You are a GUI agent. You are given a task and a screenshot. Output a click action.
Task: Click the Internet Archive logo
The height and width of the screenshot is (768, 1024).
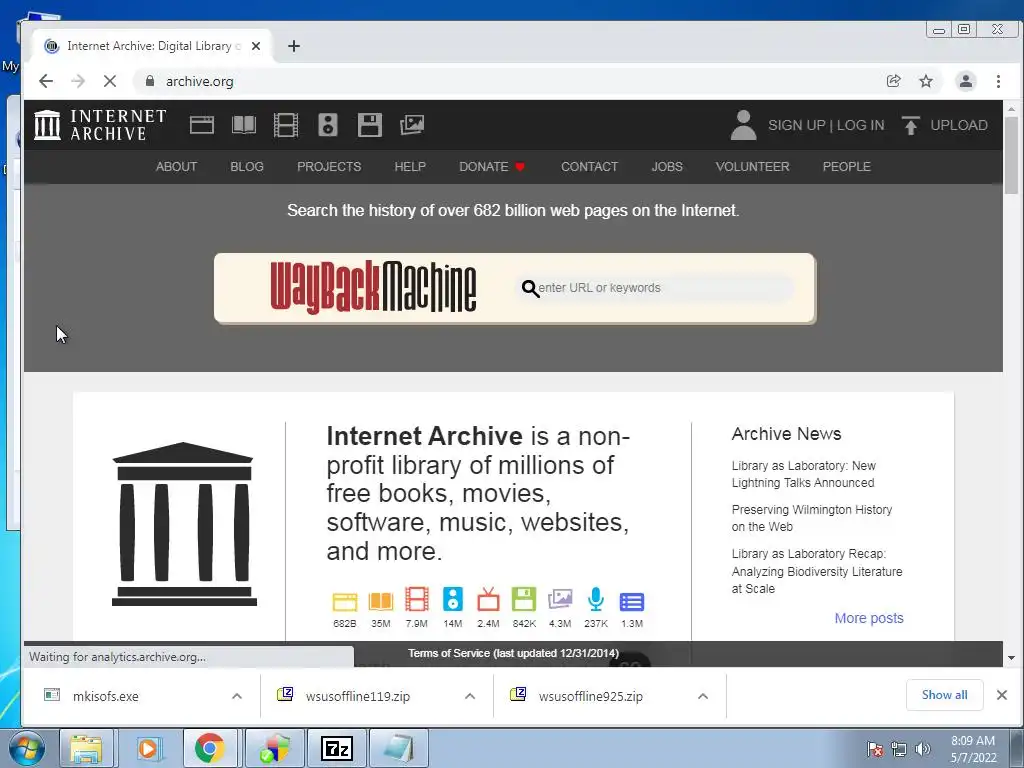(101, 125)
